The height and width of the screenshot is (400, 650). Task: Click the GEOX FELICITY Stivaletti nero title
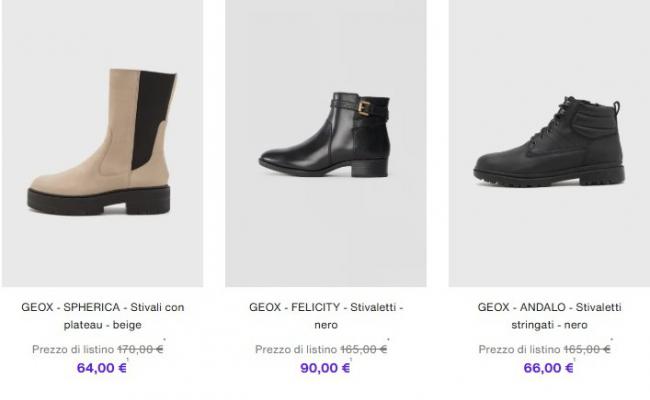click(x=326, y=316)
